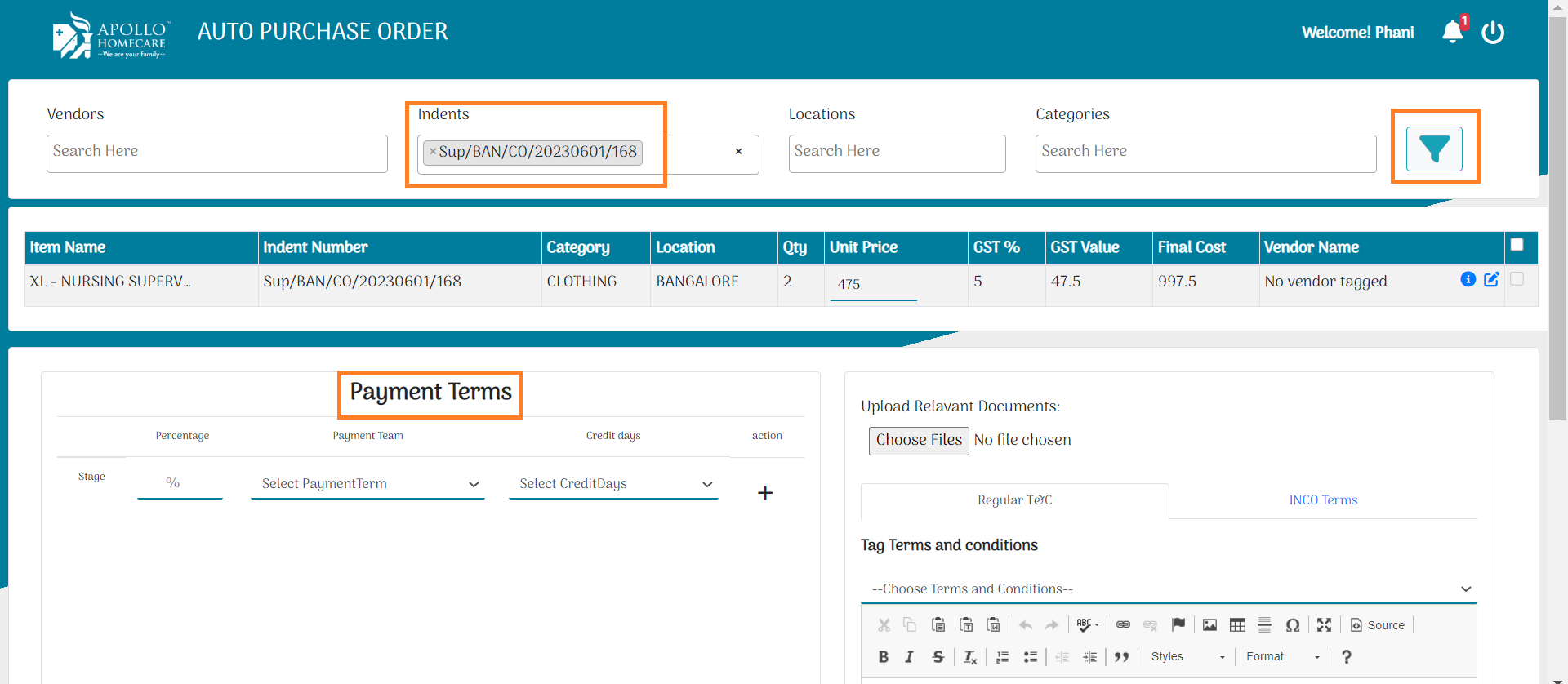Click the page vertical scrollbar
The width and height of the screenshot is (1568, 684).
pos(1557,220)
